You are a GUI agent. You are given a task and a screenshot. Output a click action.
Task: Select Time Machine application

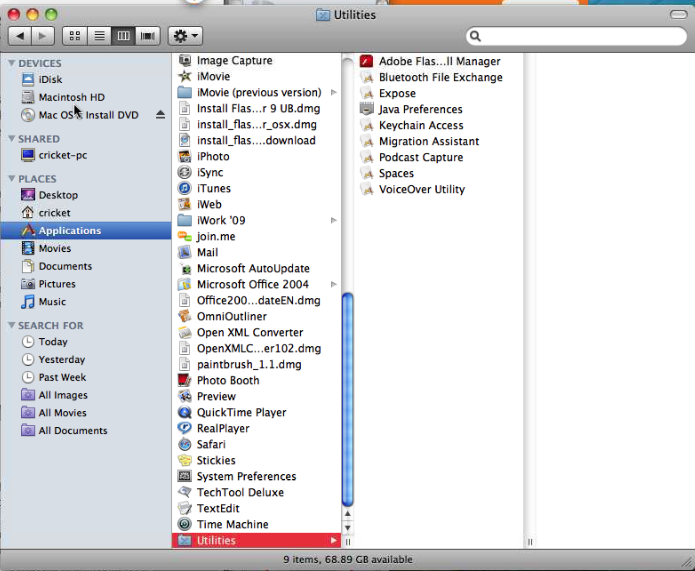click(257, 524)
